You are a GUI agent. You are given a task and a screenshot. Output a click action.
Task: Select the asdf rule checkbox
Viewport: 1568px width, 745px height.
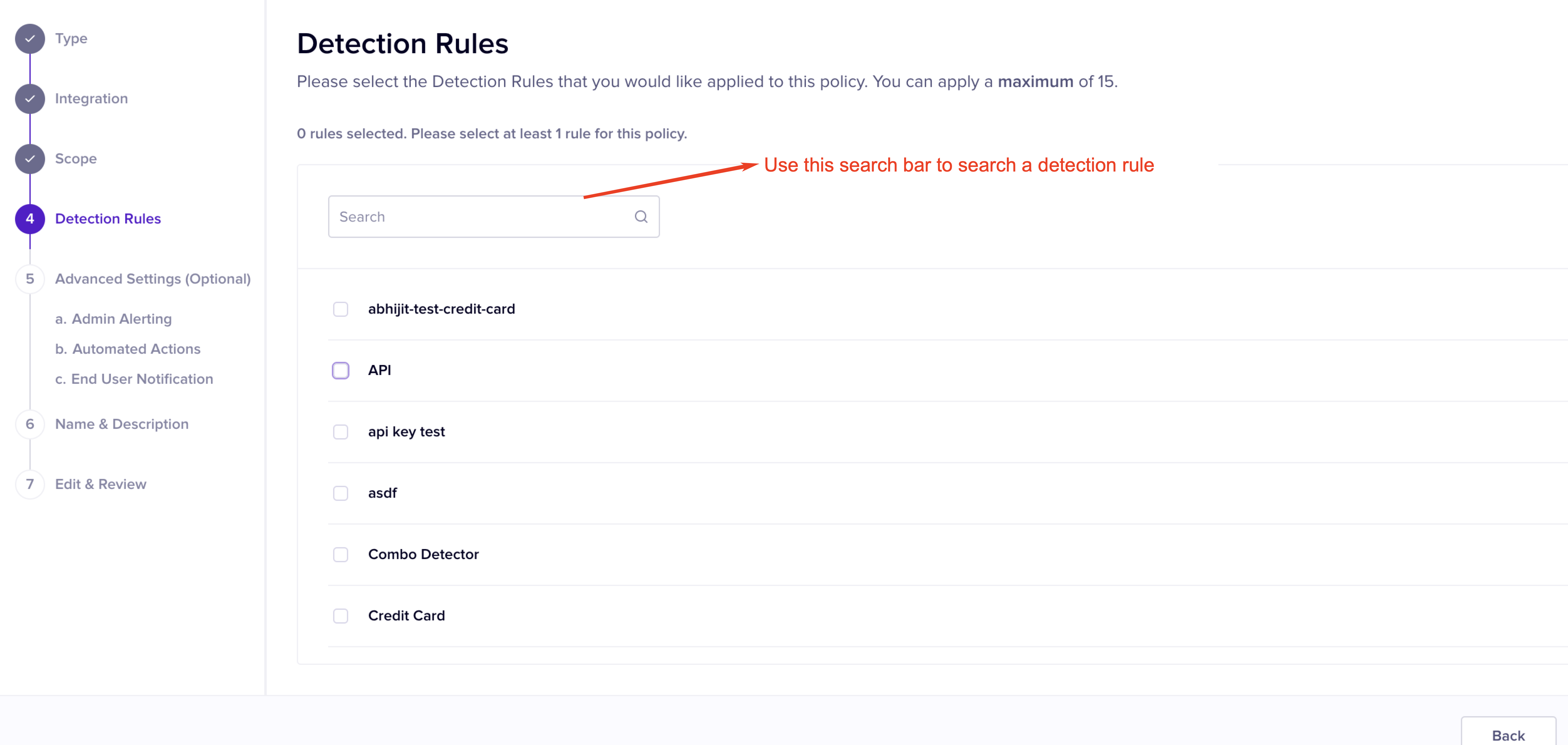pyautogui.click(x=340, y=493)
